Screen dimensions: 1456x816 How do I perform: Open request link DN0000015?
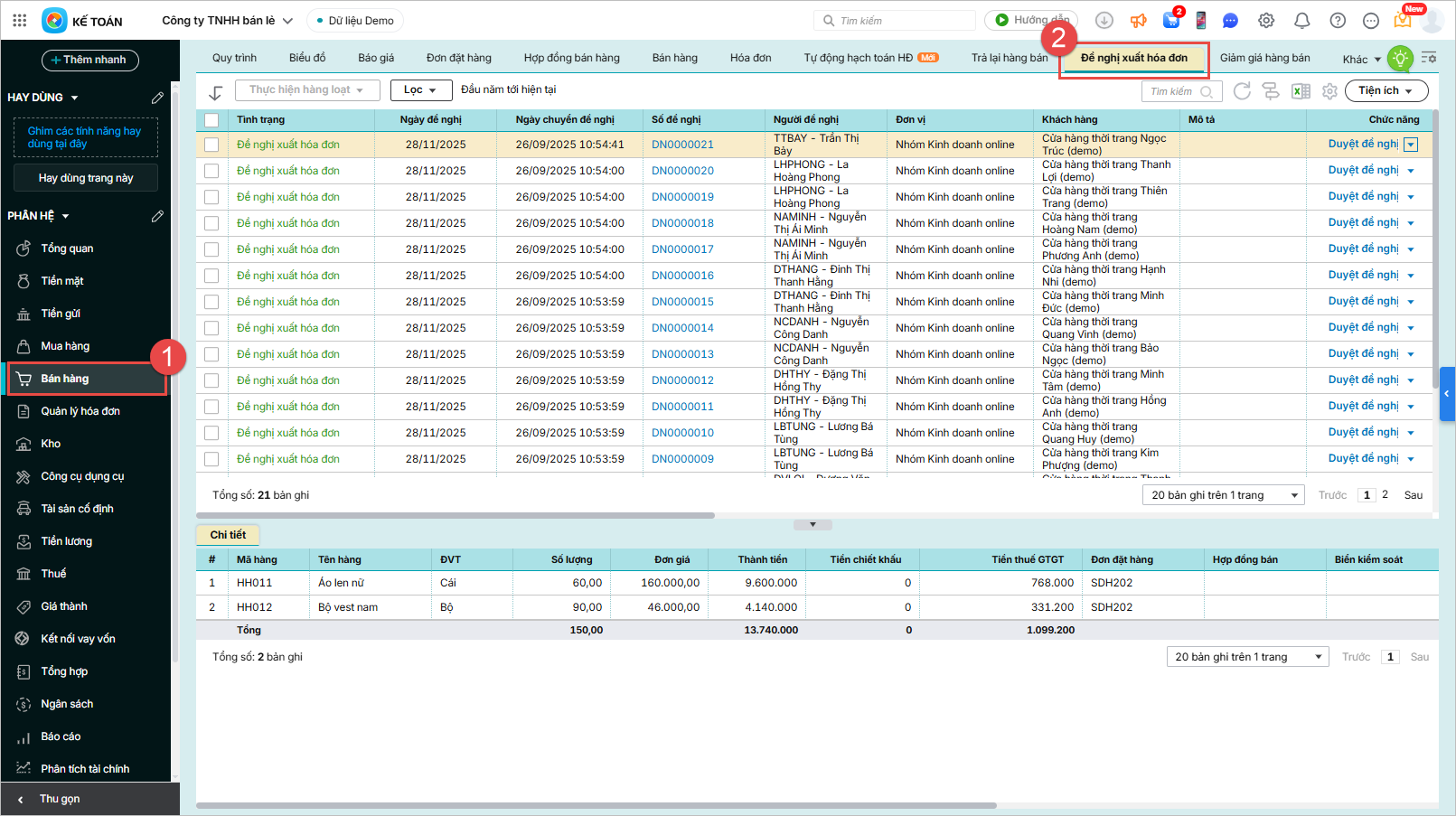[682, 302]
